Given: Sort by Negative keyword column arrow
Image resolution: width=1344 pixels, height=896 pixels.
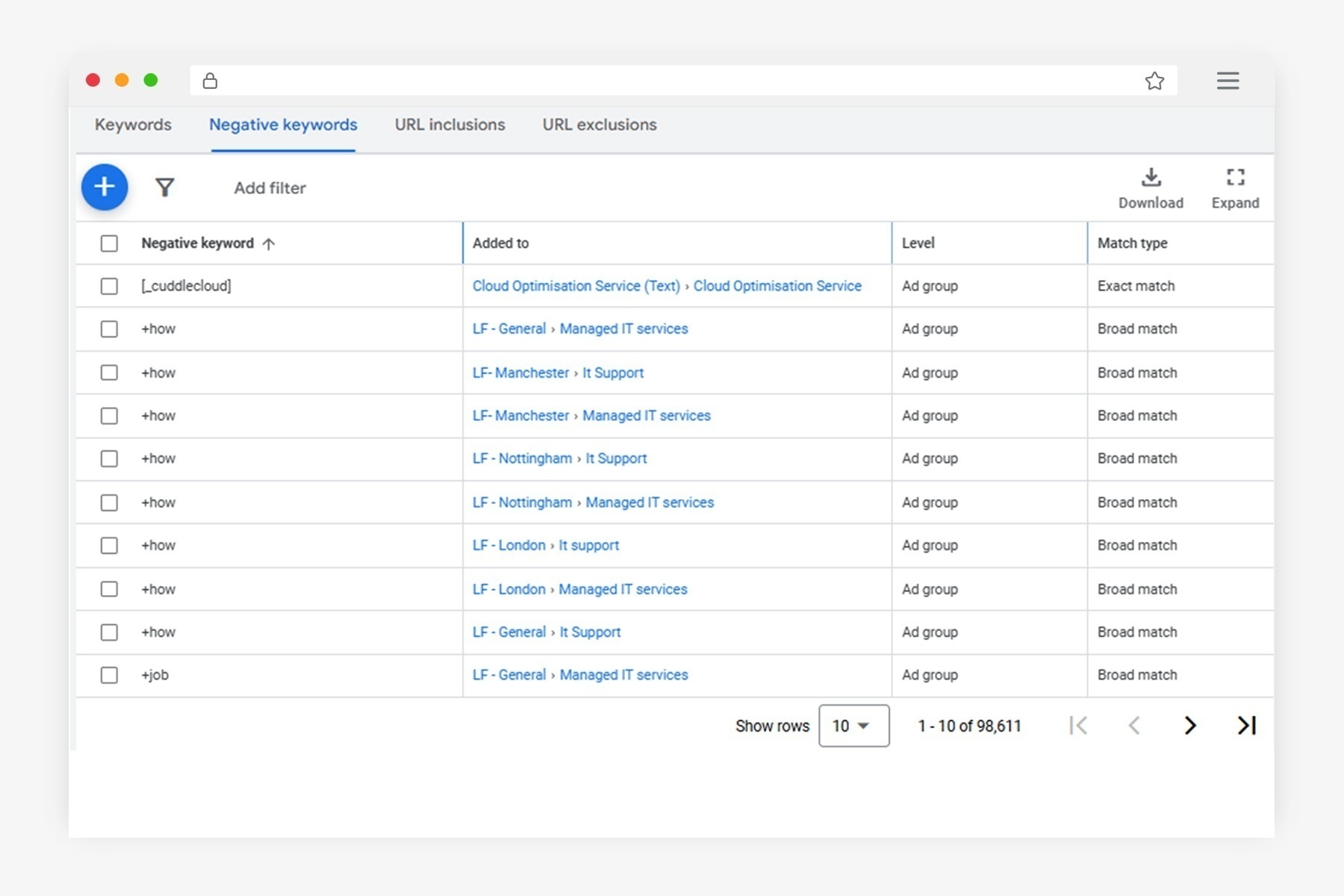Looking at the screenshot, I should [269, 243].
